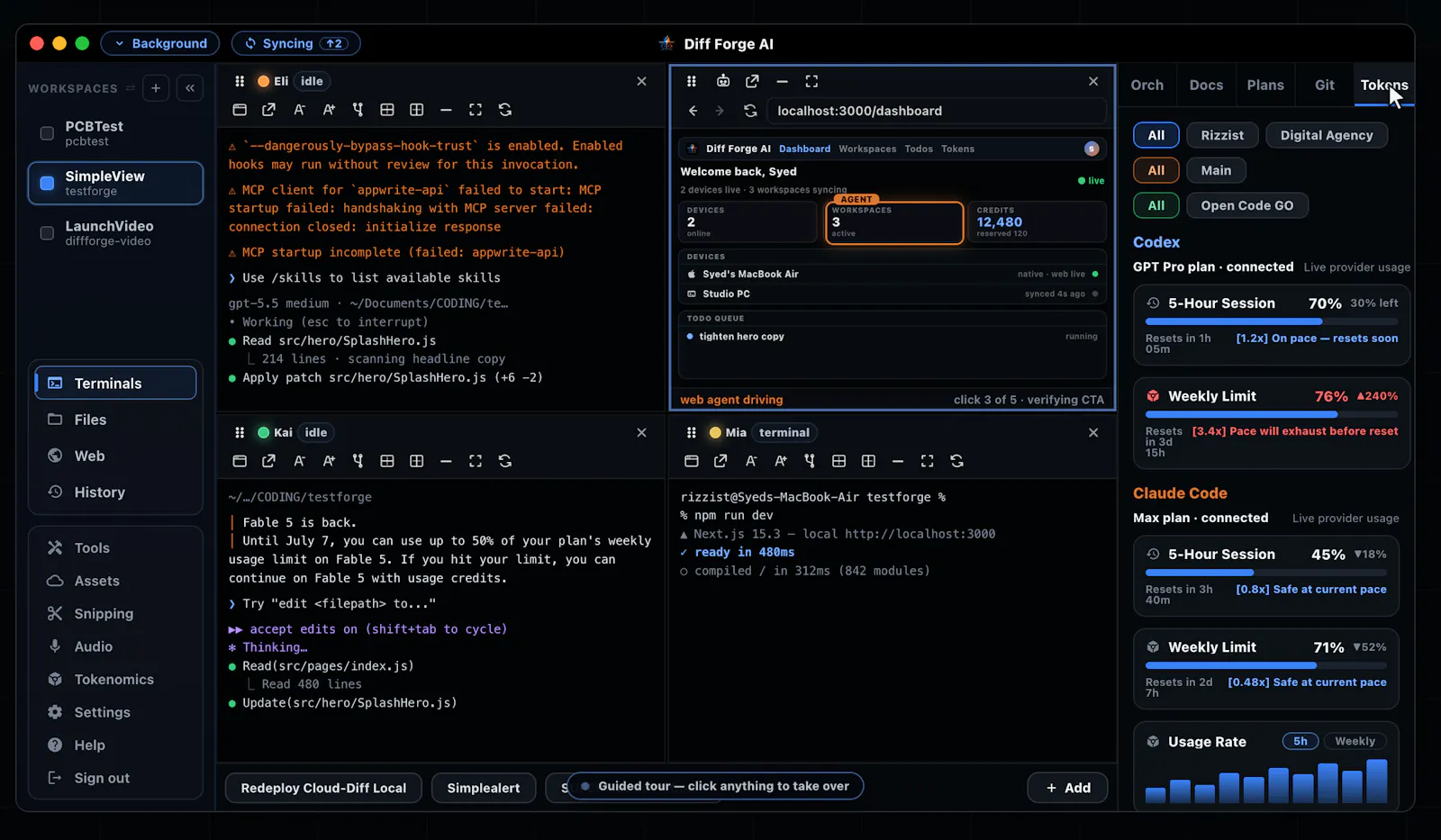The image size is (1441, 840).
Task: Open the Eli pane in external window
Action: 268,110
